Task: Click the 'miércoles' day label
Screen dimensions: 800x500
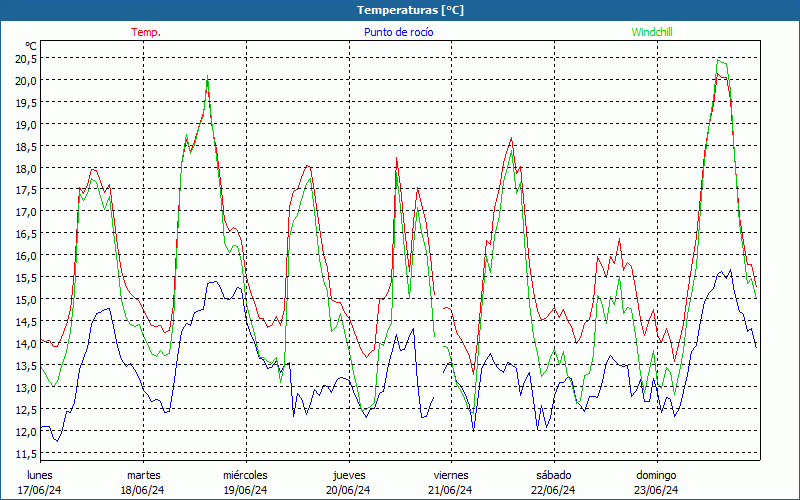Action: click(x=245, y=475)
